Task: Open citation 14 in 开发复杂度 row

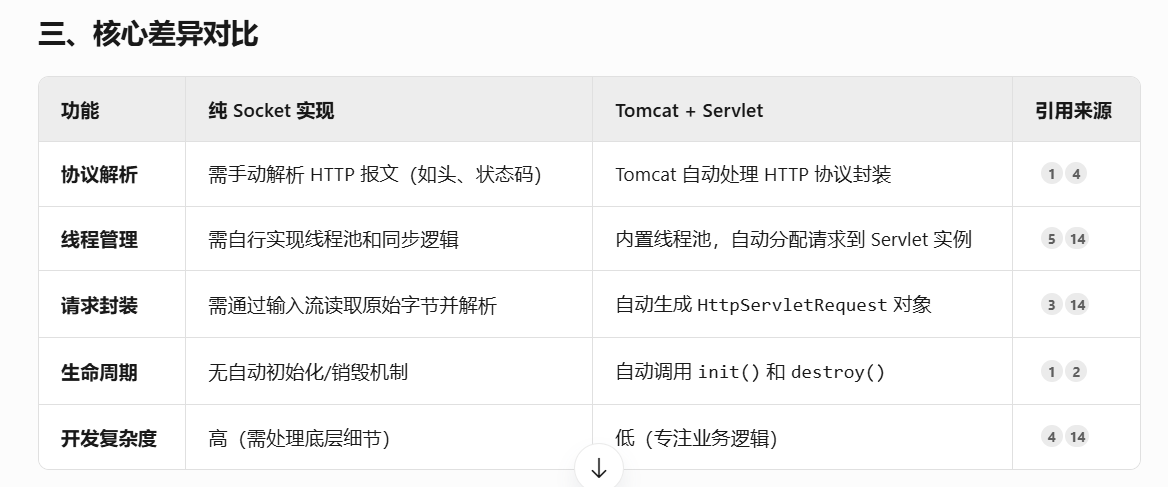Action: 1077,437
